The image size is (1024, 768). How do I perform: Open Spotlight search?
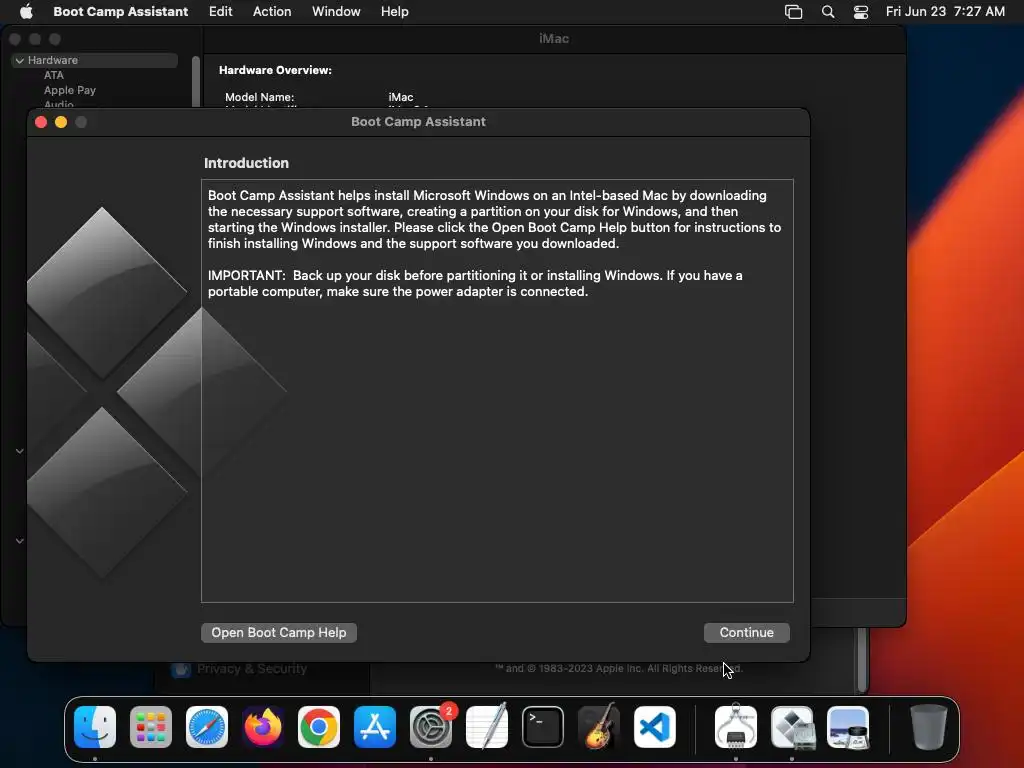click(828, 12)
